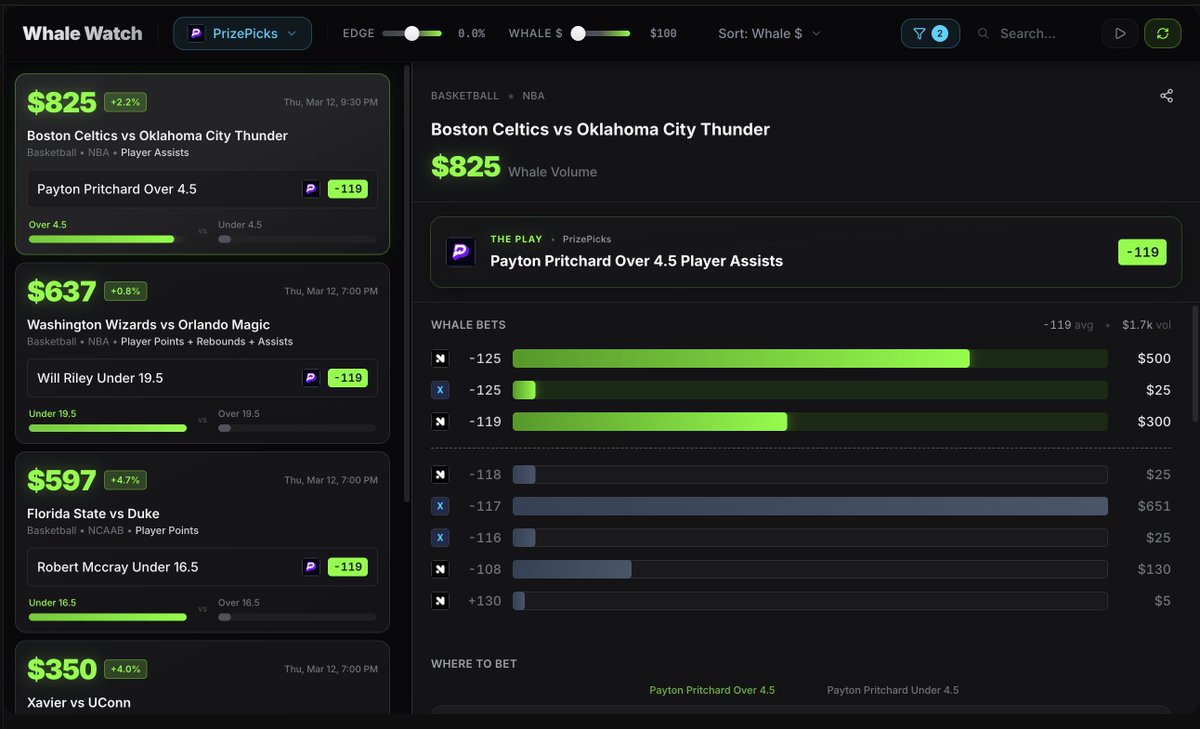Open the Florida State vs Duke card
The image size is (1200, 729).
click(202, 542)
